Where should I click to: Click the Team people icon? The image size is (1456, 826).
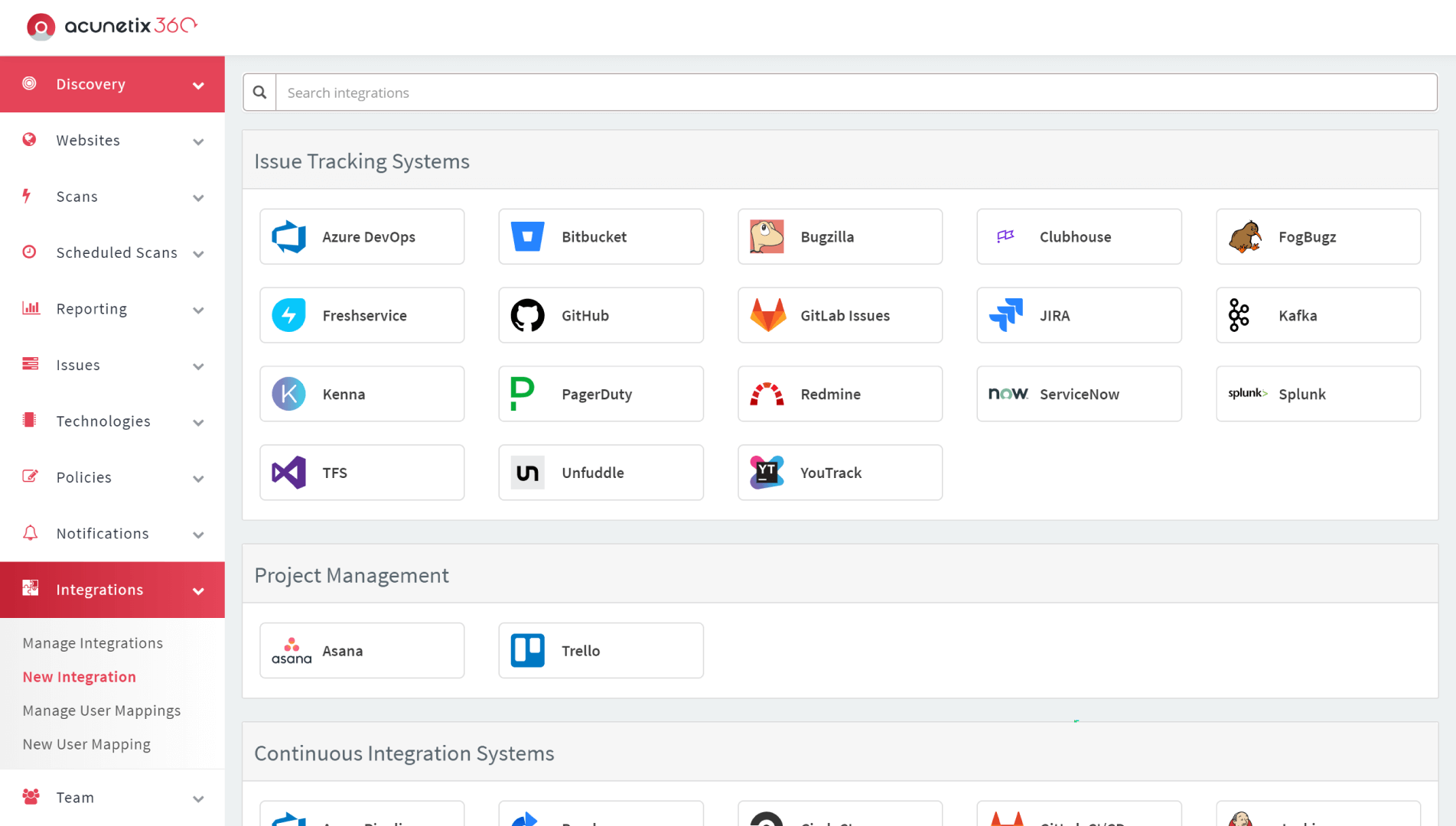click(x=31, y=797)
